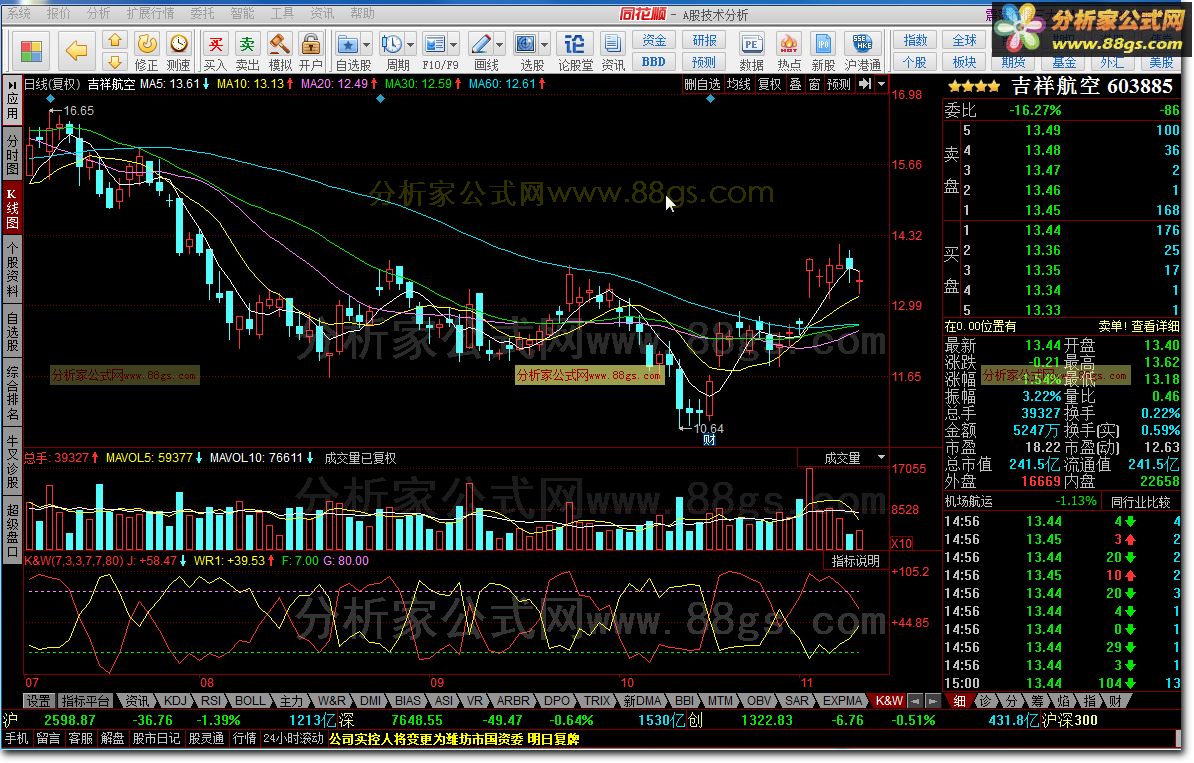Click the up arrow page button
1194x763 pixels.
pyautogui.click(x=115, y=40)
